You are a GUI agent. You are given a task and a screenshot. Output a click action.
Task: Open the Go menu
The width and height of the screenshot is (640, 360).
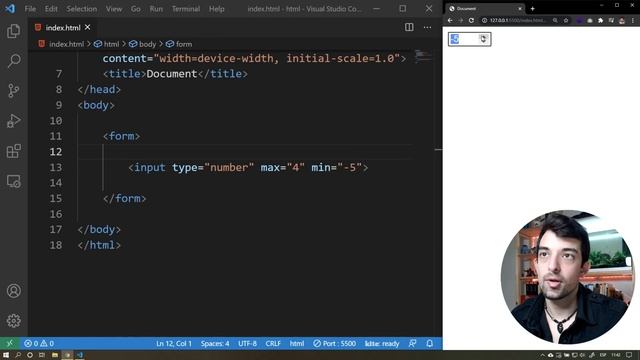pos(136,9)
